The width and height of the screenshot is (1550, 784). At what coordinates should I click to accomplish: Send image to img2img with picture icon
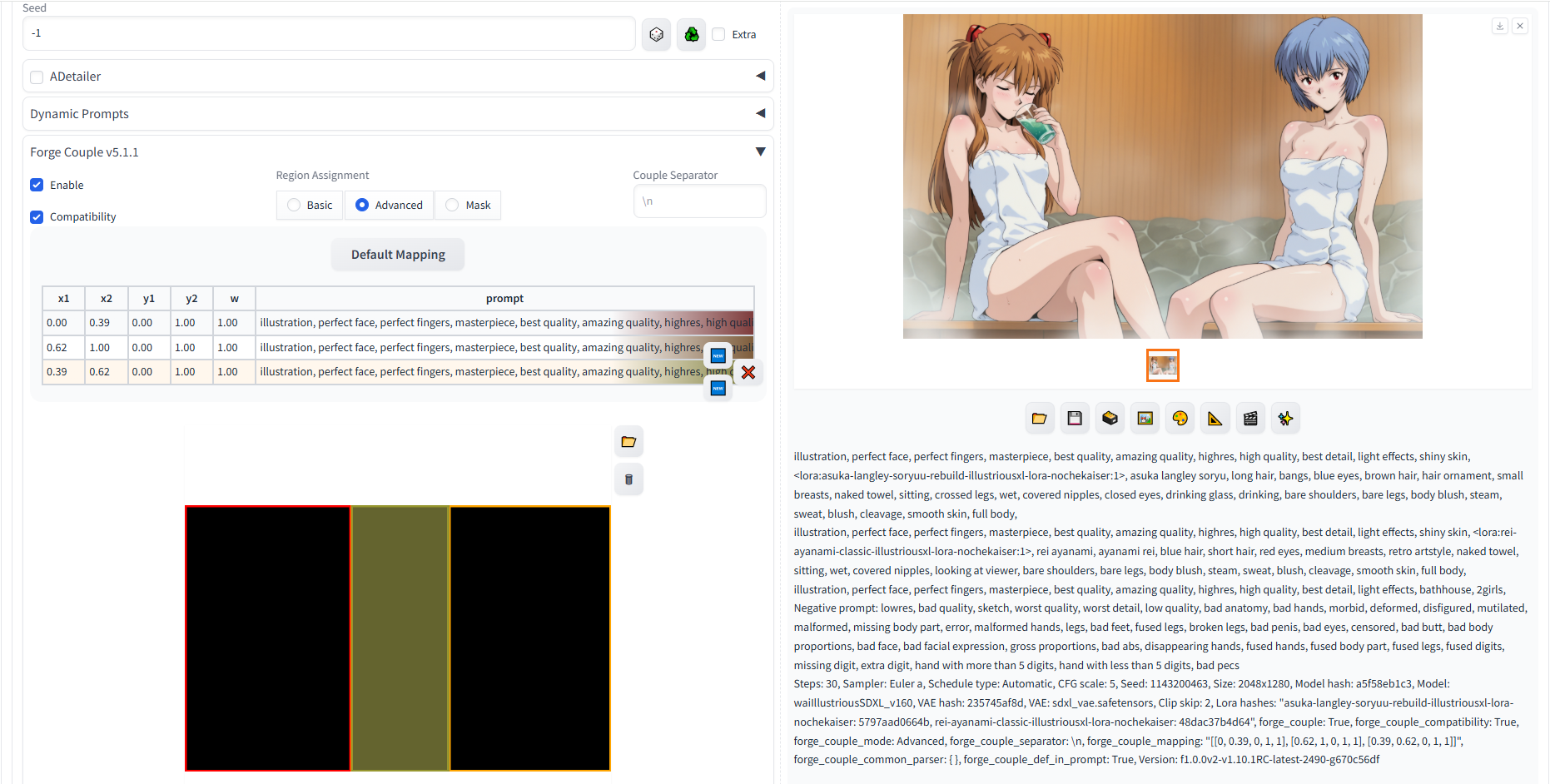(x=1145, y=419)
